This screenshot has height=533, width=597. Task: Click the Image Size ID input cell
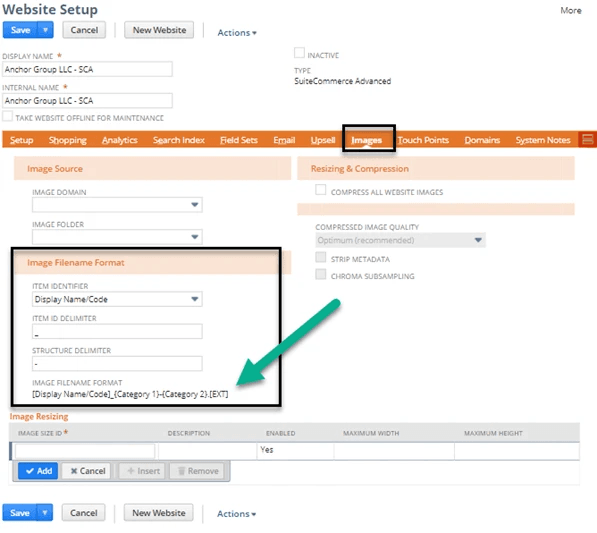pos(85,451)
